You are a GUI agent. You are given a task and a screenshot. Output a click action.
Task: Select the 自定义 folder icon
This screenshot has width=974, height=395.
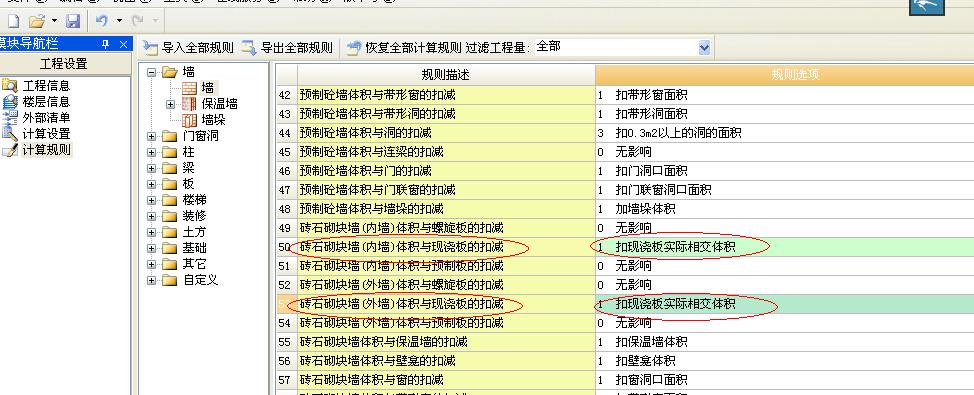[x=170, y=281]
